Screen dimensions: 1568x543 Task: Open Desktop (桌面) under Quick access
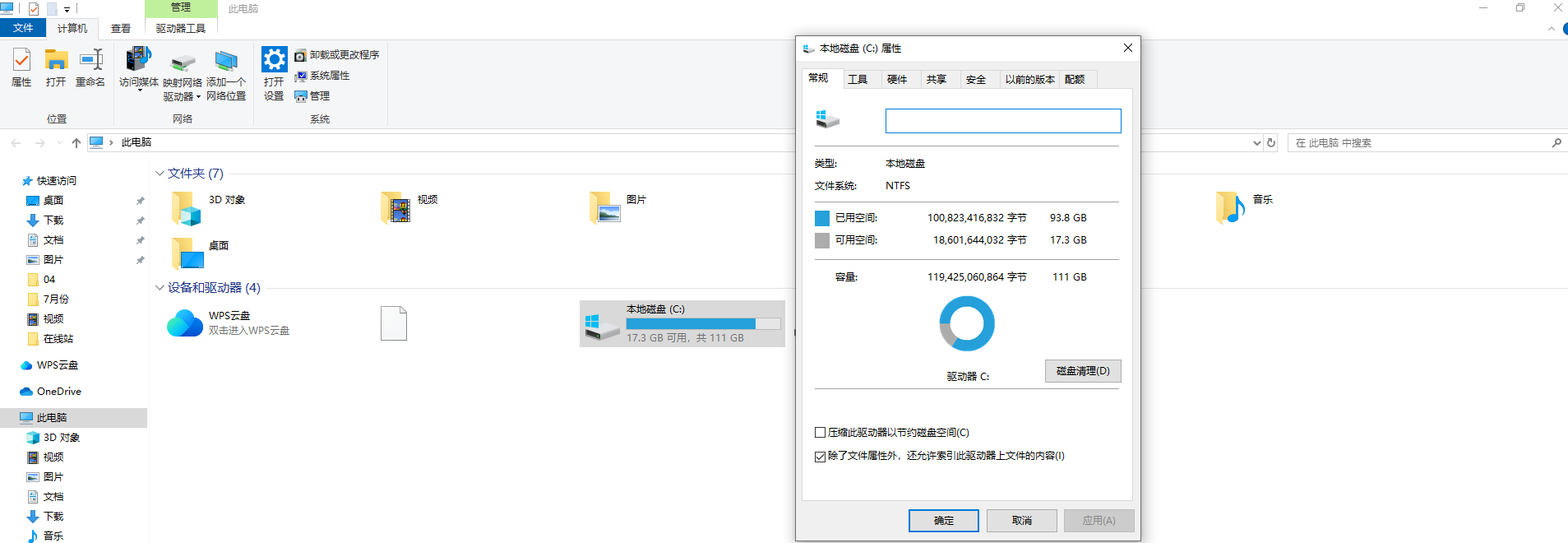(x=53, y=201)
